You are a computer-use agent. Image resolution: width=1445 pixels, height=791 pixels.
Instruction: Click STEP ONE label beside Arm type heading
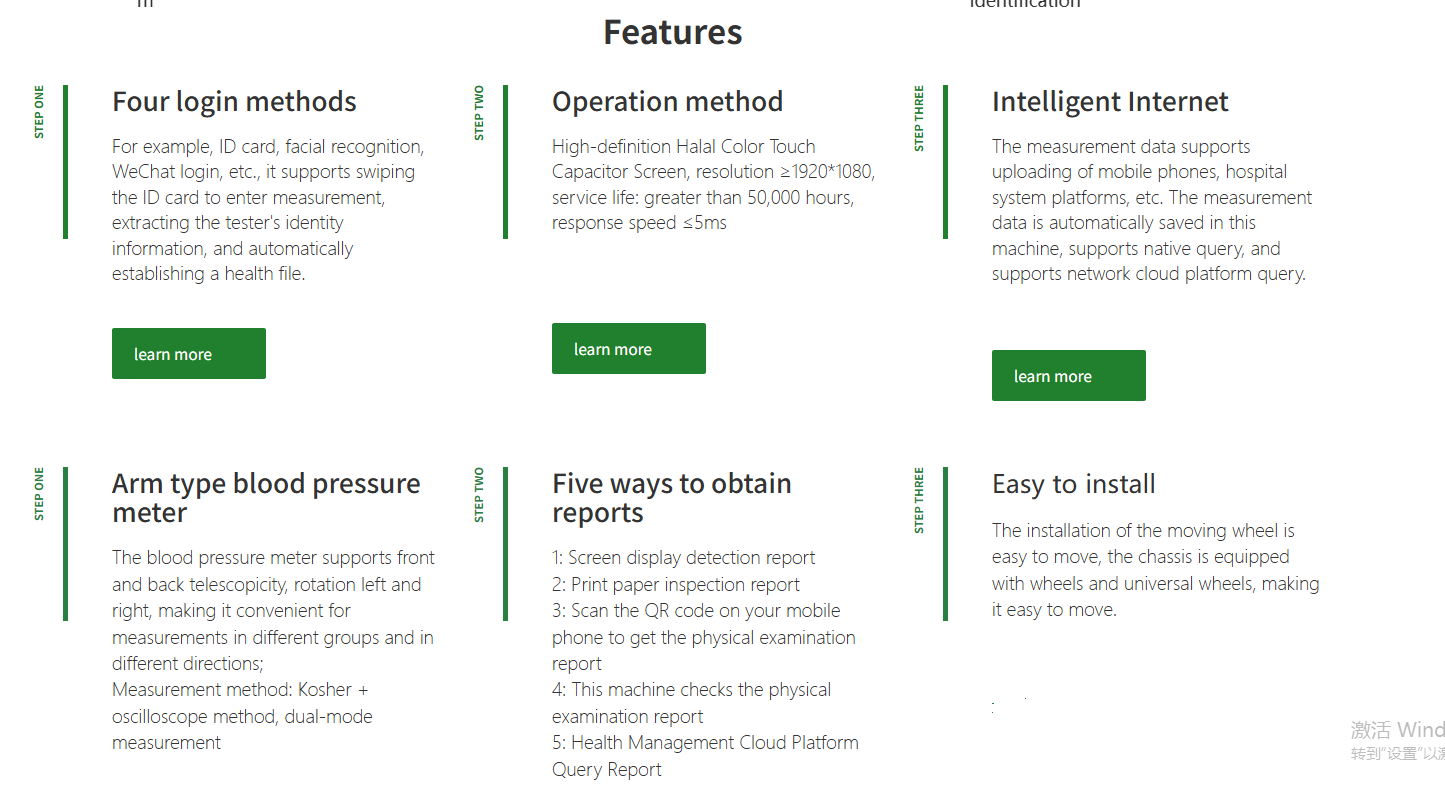coord(39,494)
